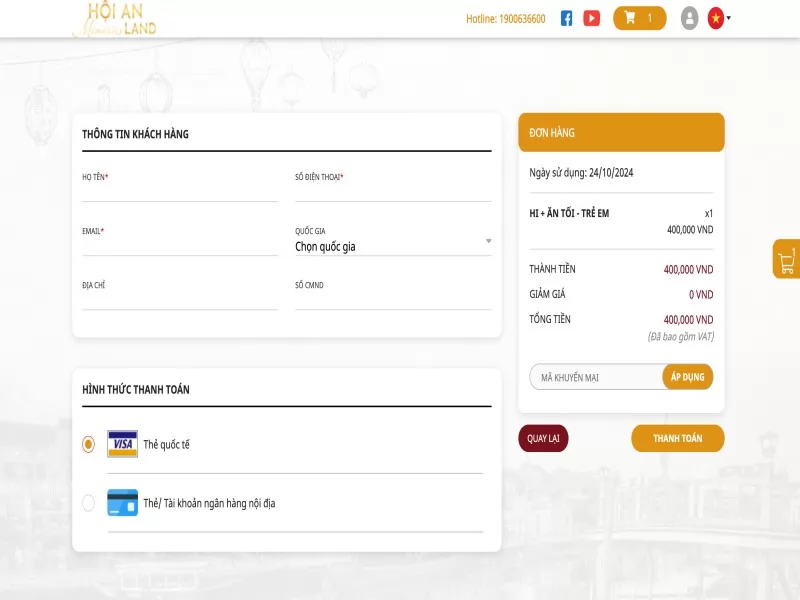Focus the Email input field
This screenshot has height=600, width=800.
coord(180,246)
